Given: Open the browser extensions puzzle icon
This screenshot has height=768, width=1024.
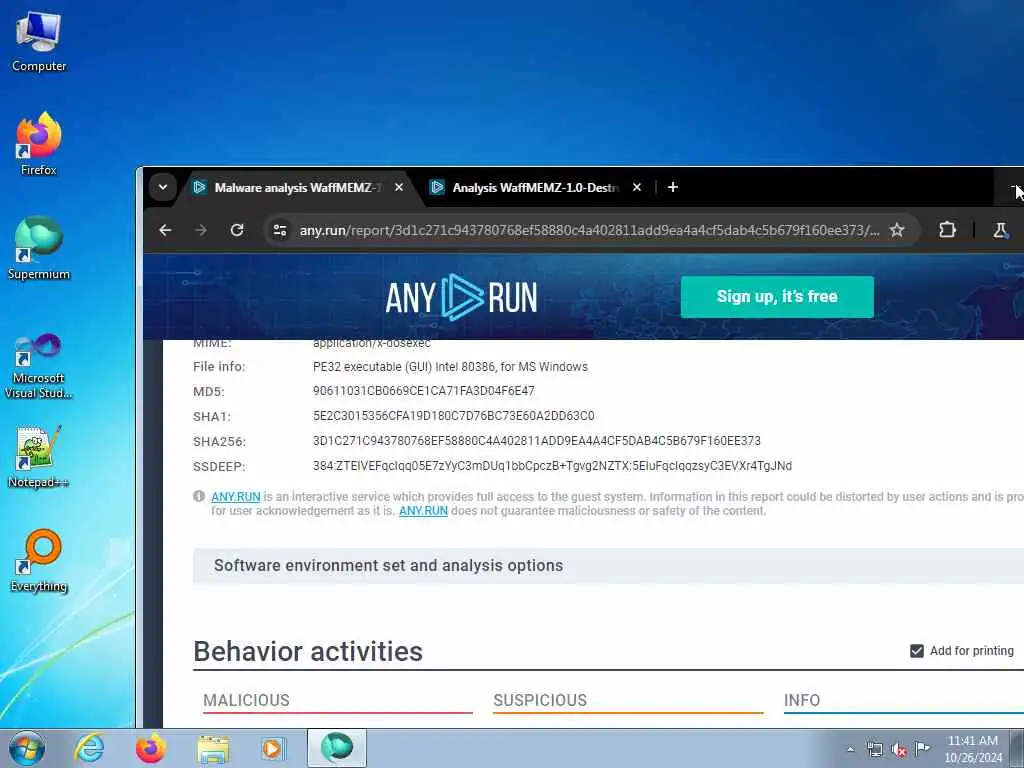Looking at the screenshot, I should [947, 230].
